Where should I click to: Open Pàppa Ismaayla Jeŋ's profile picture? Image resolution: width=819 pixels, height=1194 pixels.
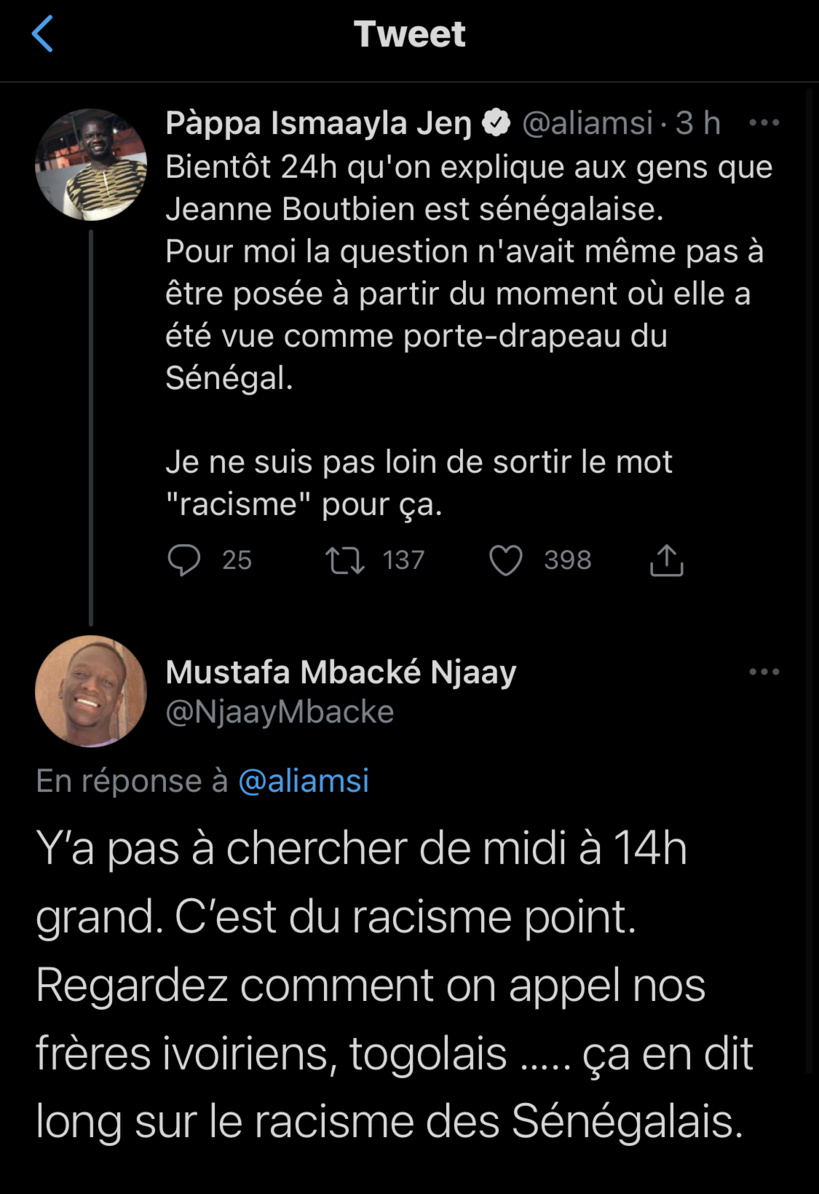(x=91, y=163)
